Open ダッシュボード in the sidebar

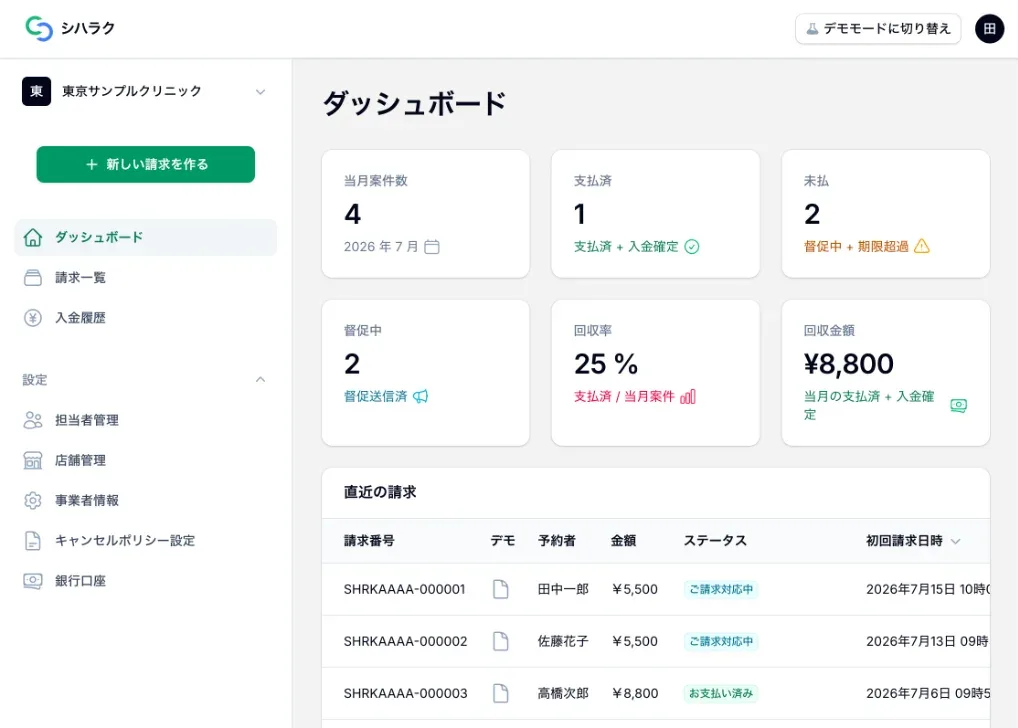tap(145, 237)
